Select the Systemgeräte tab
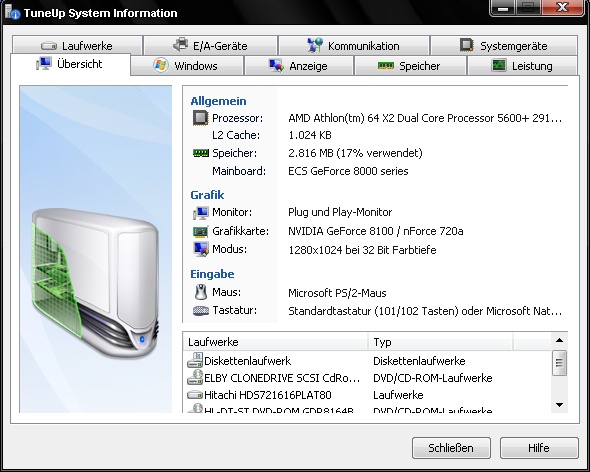The width and height of the screenshot is (590, 472). [504, 46]
